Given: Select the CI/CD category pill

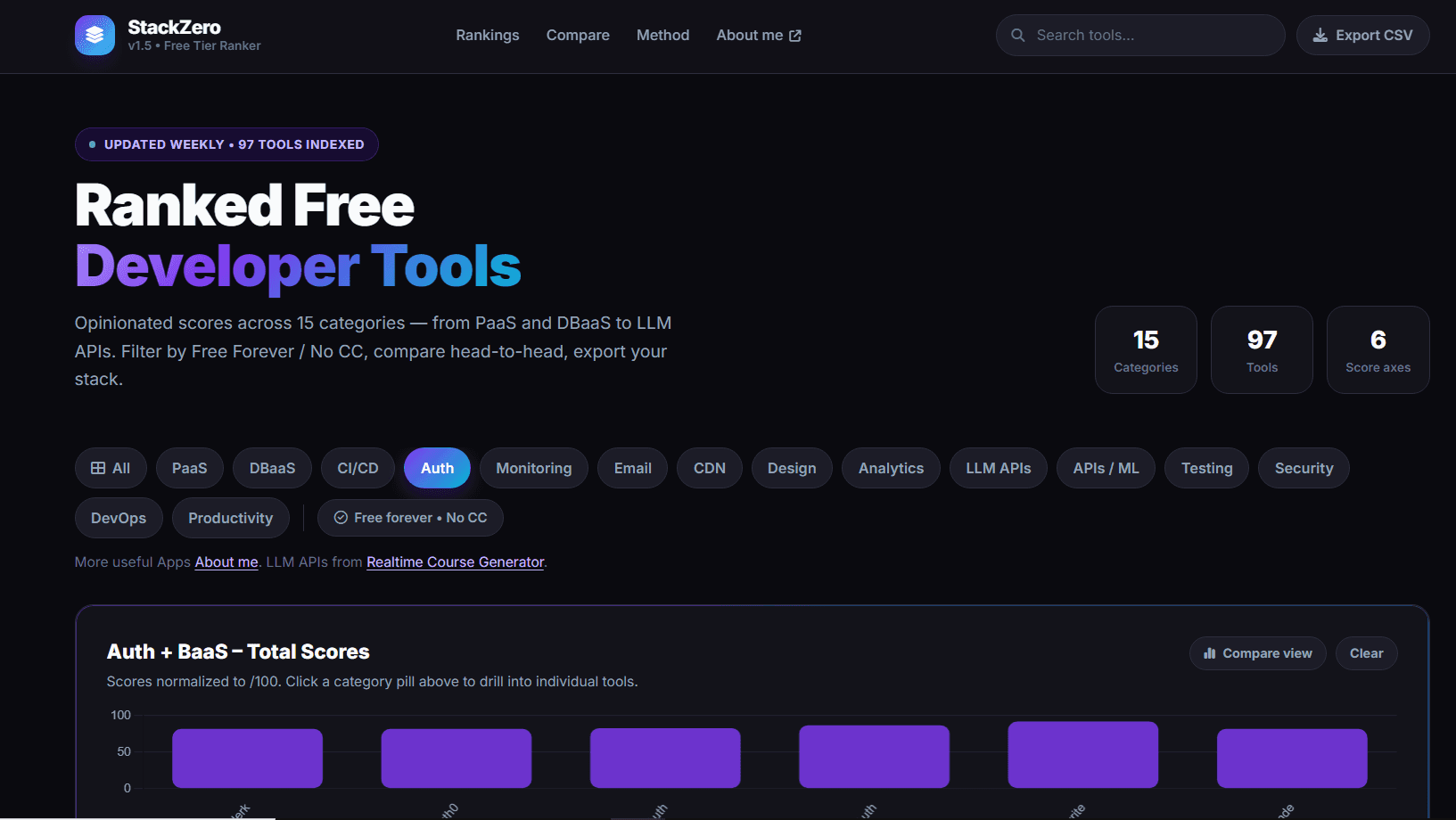Looking at the screenshot, I should pyautogui.click(x=358, y=468).
